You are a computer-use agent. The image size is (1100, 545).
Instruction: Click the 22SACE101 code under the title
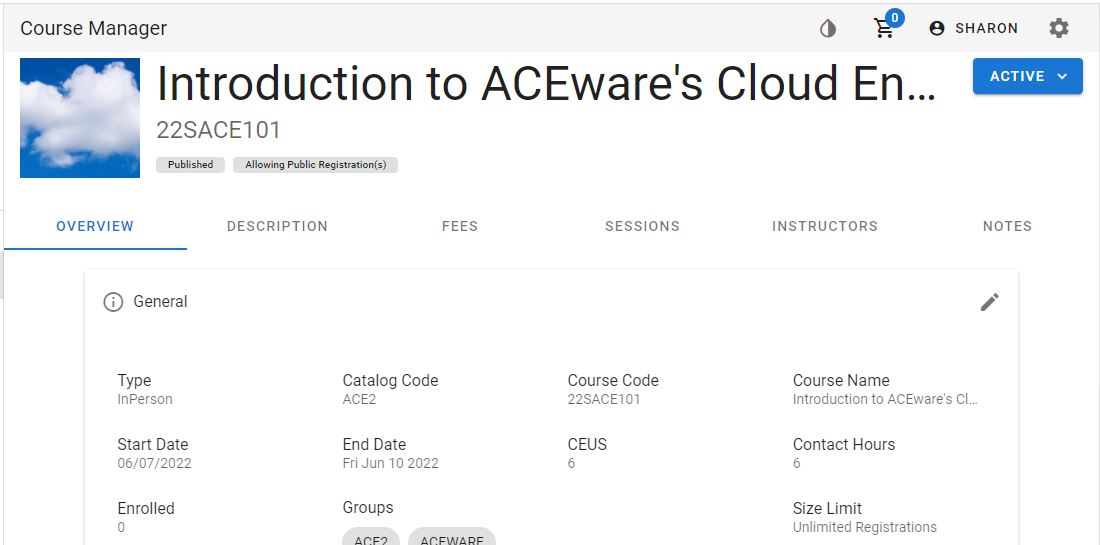218,130
